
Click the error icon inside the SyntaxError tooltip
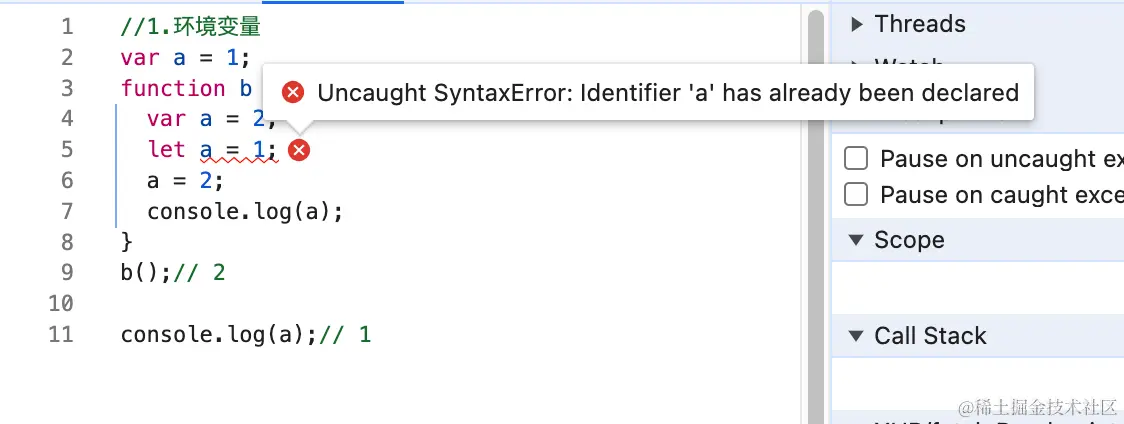coord(293,93)
